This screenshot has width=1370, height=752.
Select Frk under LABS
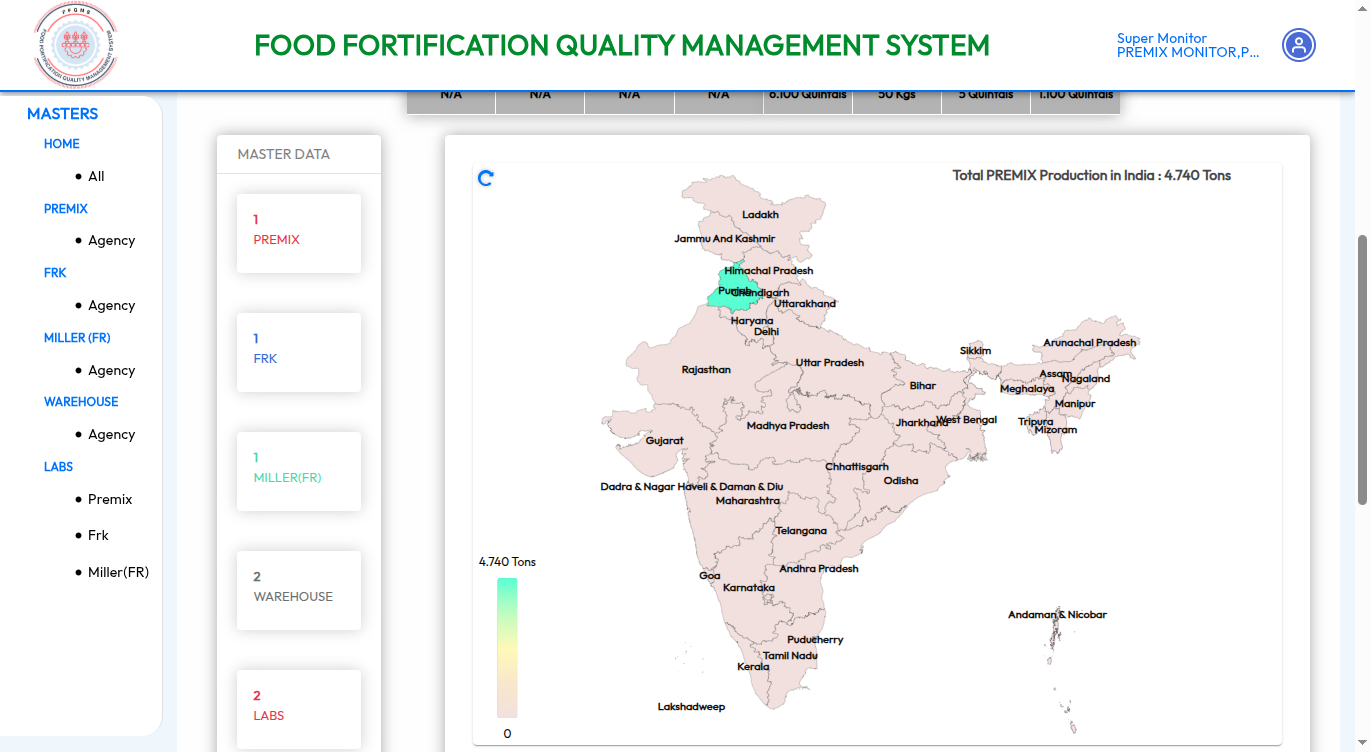click(98, 536)
